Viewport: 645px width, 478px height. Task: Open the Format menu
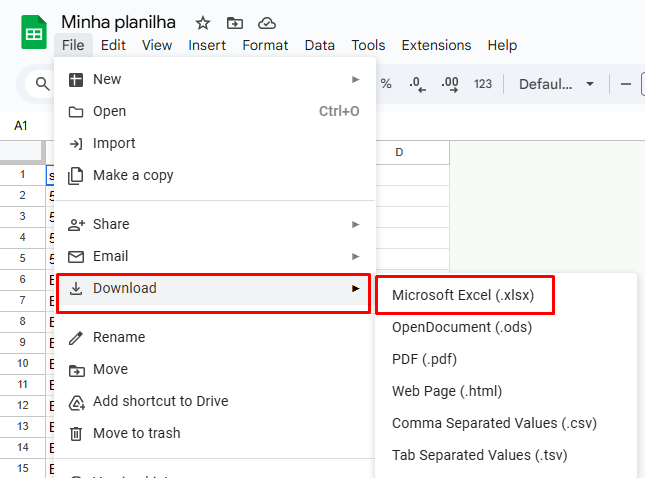[x=265, y=45]
